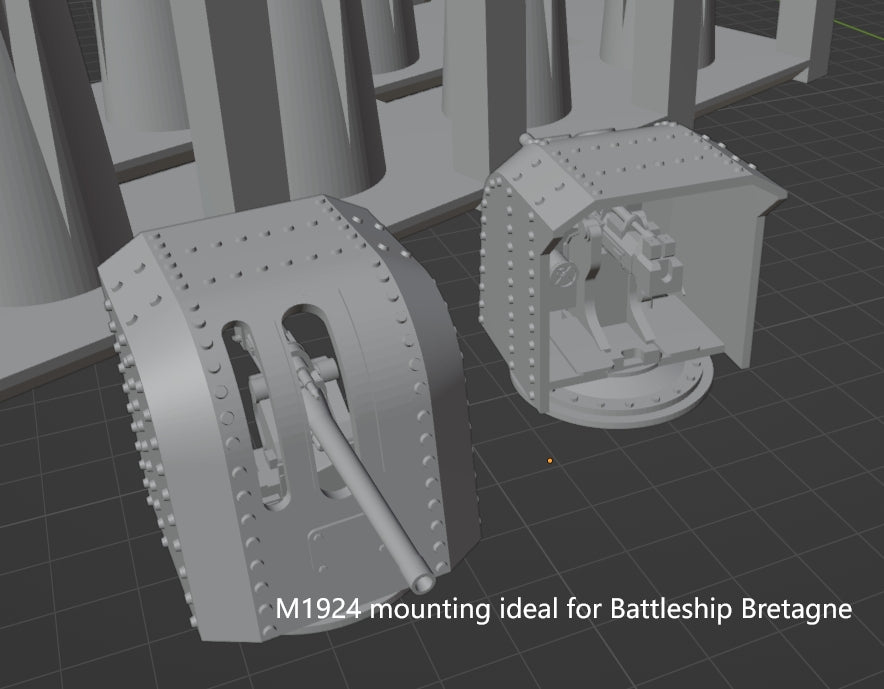884x689 pixels.
Task: Select the gun breech inside the open mounting
Action: point(638,240)
